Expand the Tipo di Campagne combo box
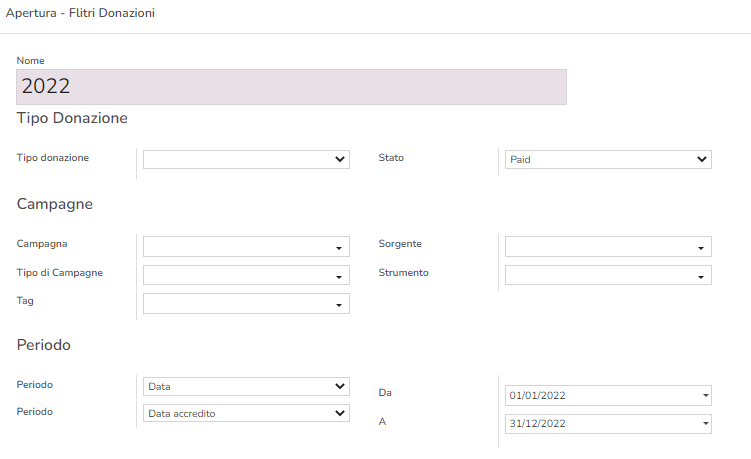 (246, 275)
